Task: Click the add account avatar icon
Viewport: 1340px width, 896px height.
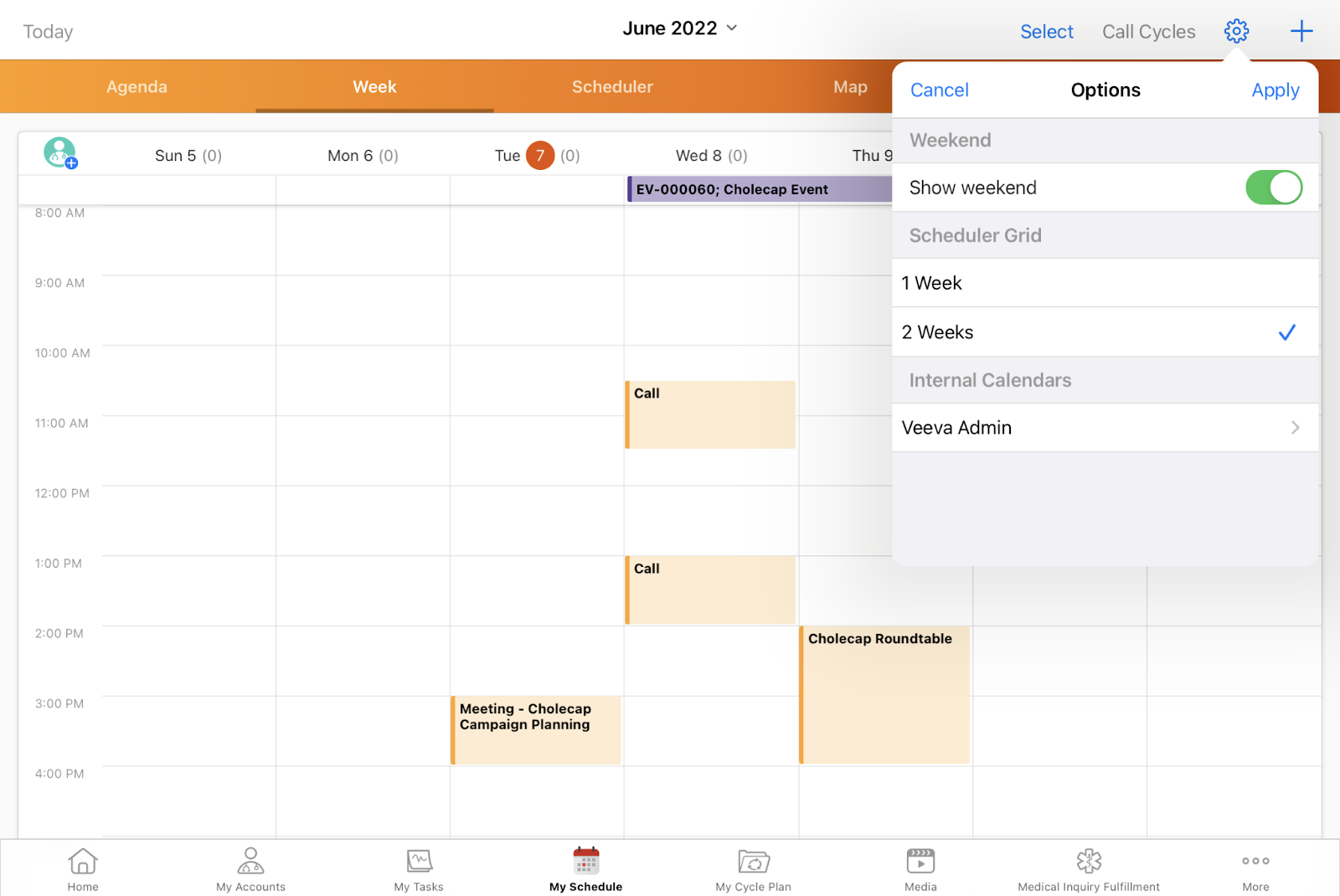Action: [x=59, y=153]
